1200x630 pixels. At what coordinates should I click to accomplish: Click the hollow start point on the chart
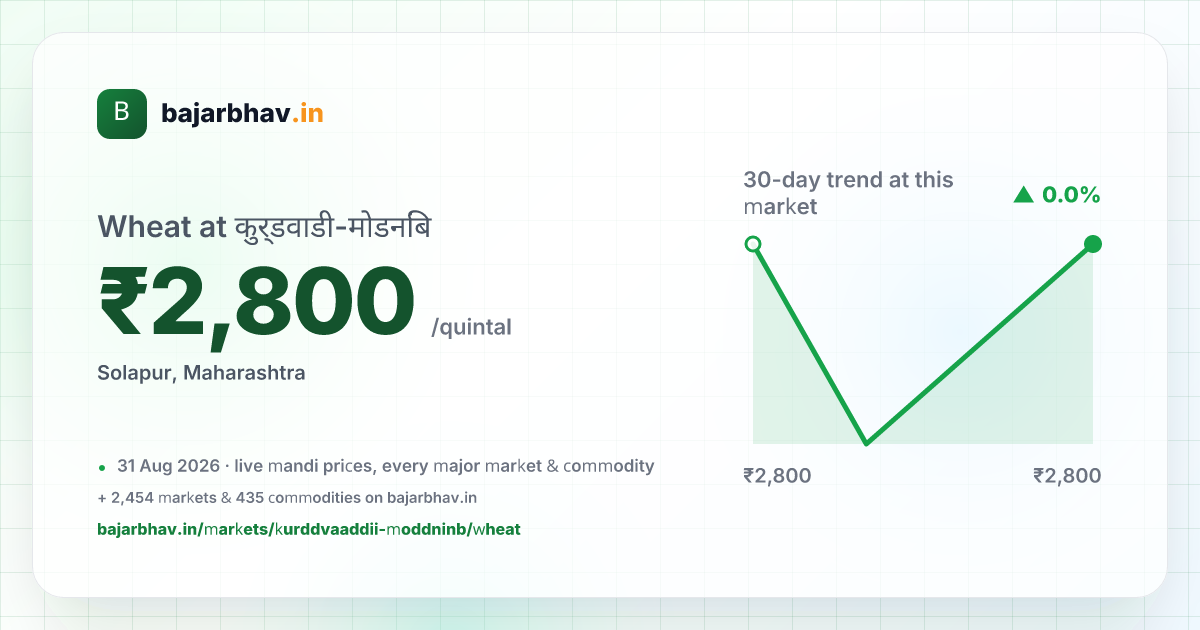point(753,244)
